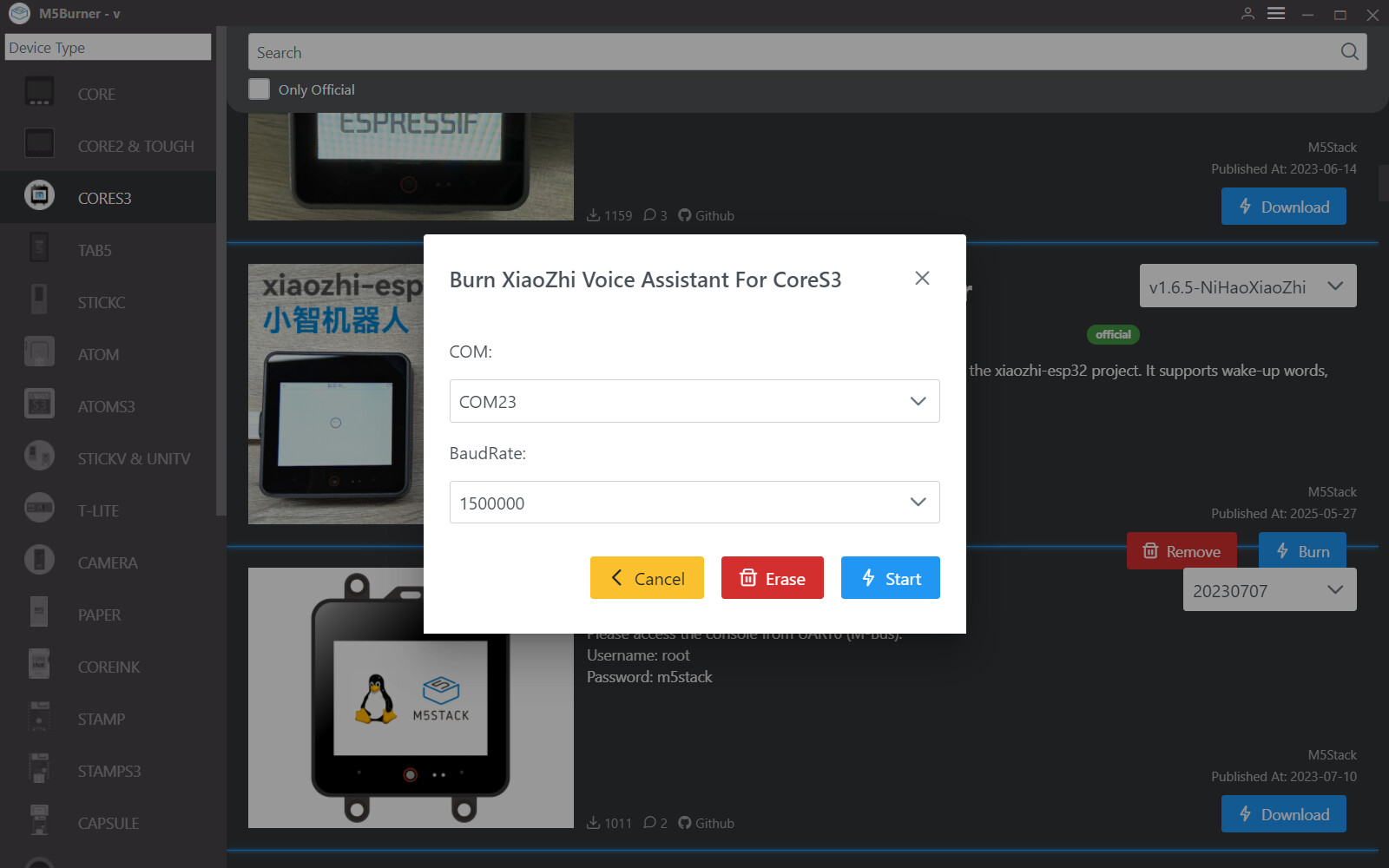The width and height of the screenshot is (1389, 868).
Task: Select the T-LITE device icon
Action: click(x=39, y=509)
